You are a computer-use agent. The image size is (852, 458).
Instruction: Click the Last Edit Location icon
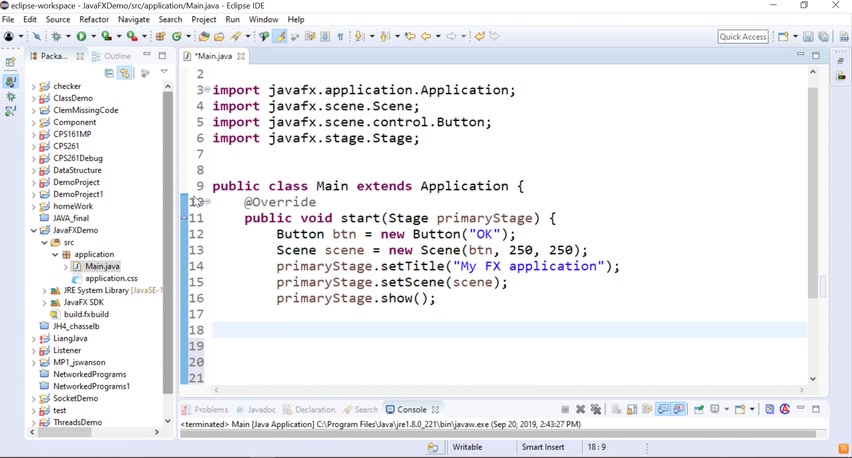click(411, 36)
